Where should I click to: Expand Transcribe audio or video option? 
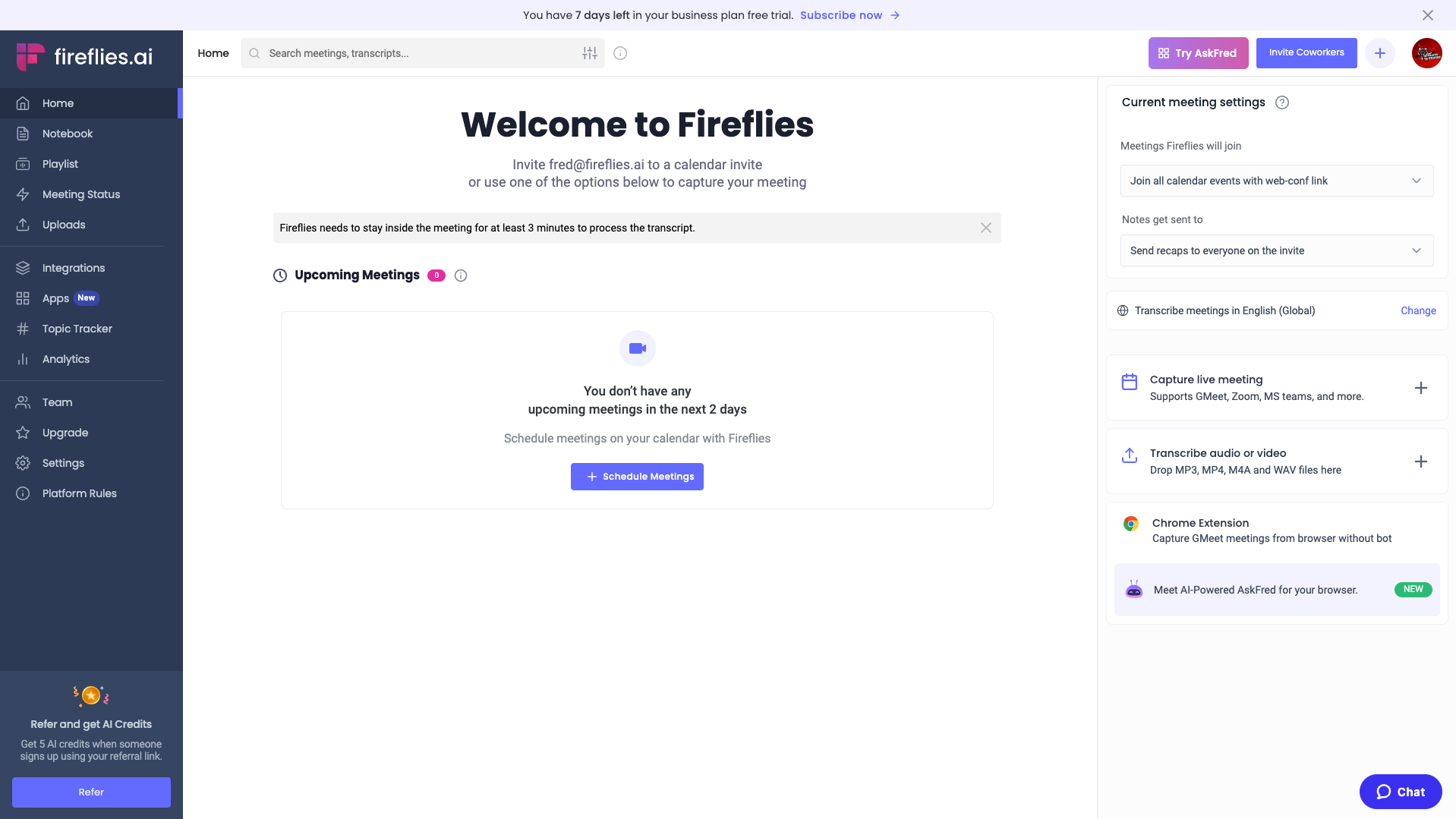pyautogui.click(x=1421, y=461)
